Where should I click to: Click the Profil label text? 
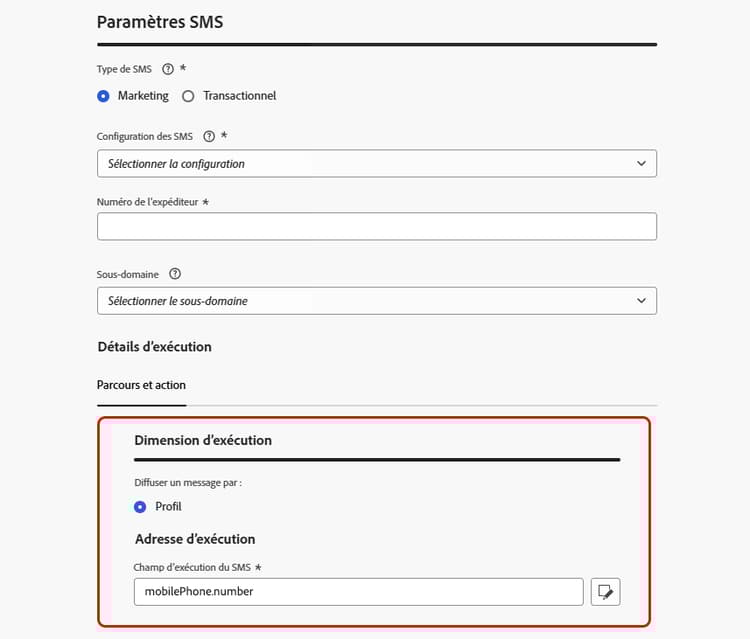tap(168, 507)
